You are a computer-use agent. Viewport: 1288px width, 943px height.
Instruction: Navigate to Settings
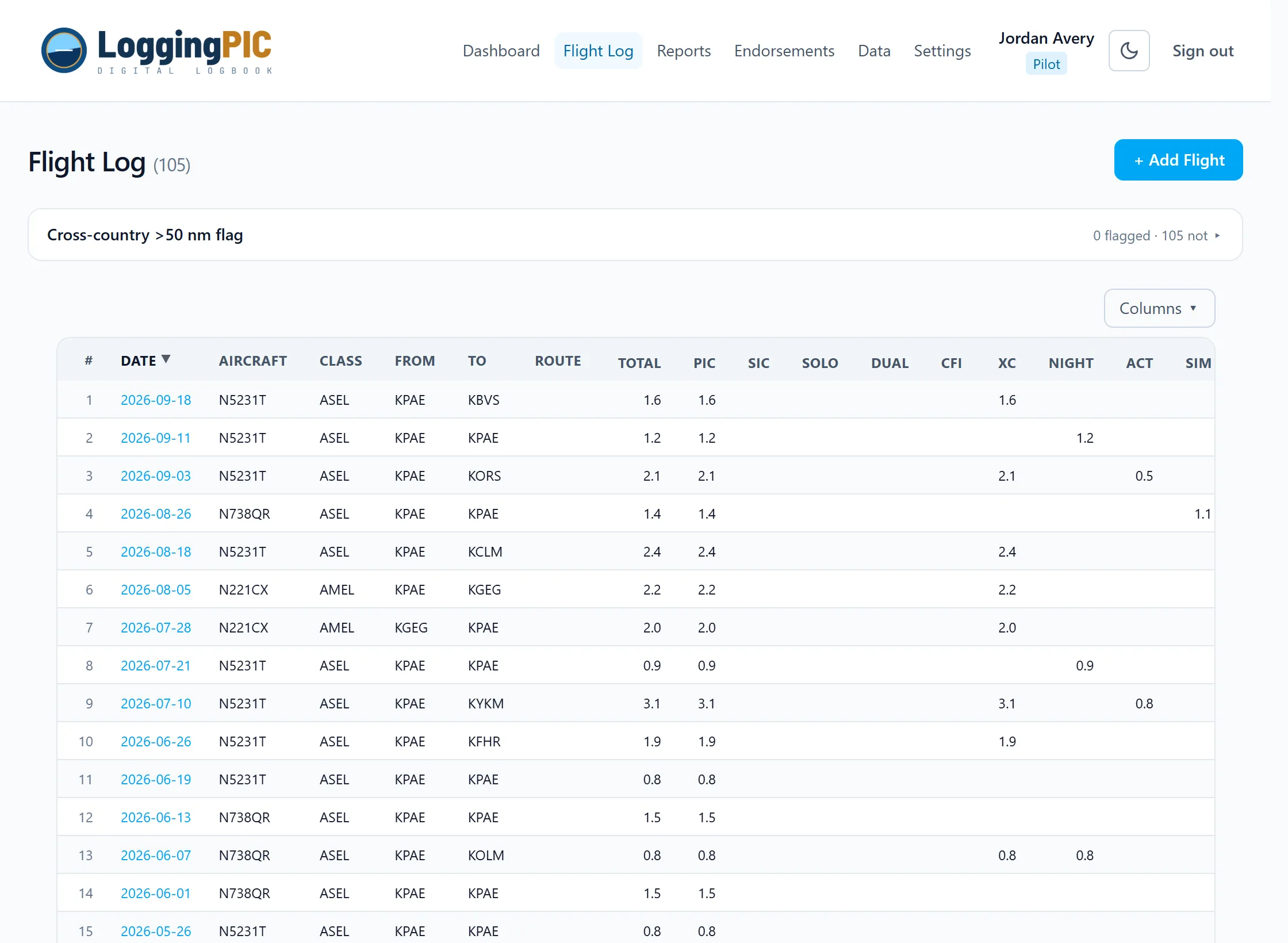942,51
